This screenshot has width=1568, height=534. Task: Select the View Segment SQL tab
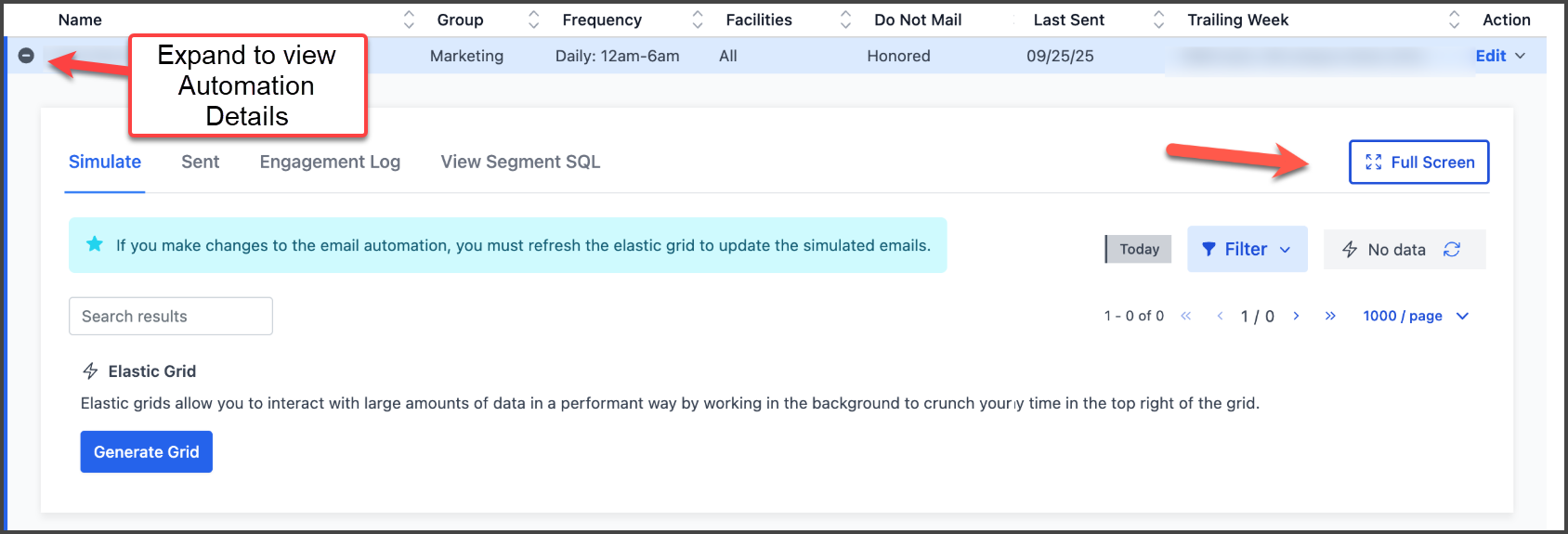tap(520, 162)
